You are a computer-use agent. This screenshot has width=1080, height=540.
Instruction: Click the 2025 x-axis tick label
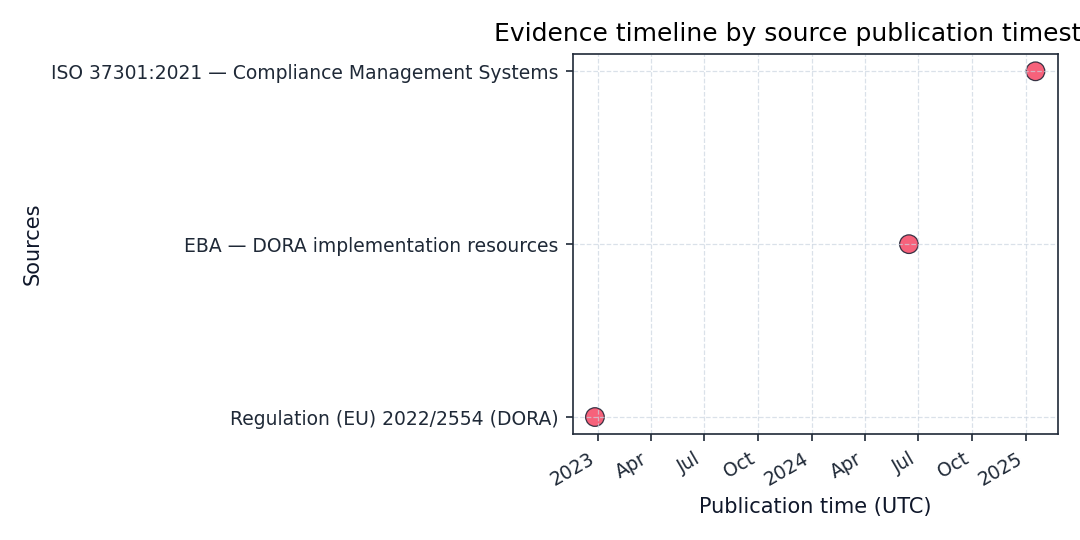[x=1000, y=471]
